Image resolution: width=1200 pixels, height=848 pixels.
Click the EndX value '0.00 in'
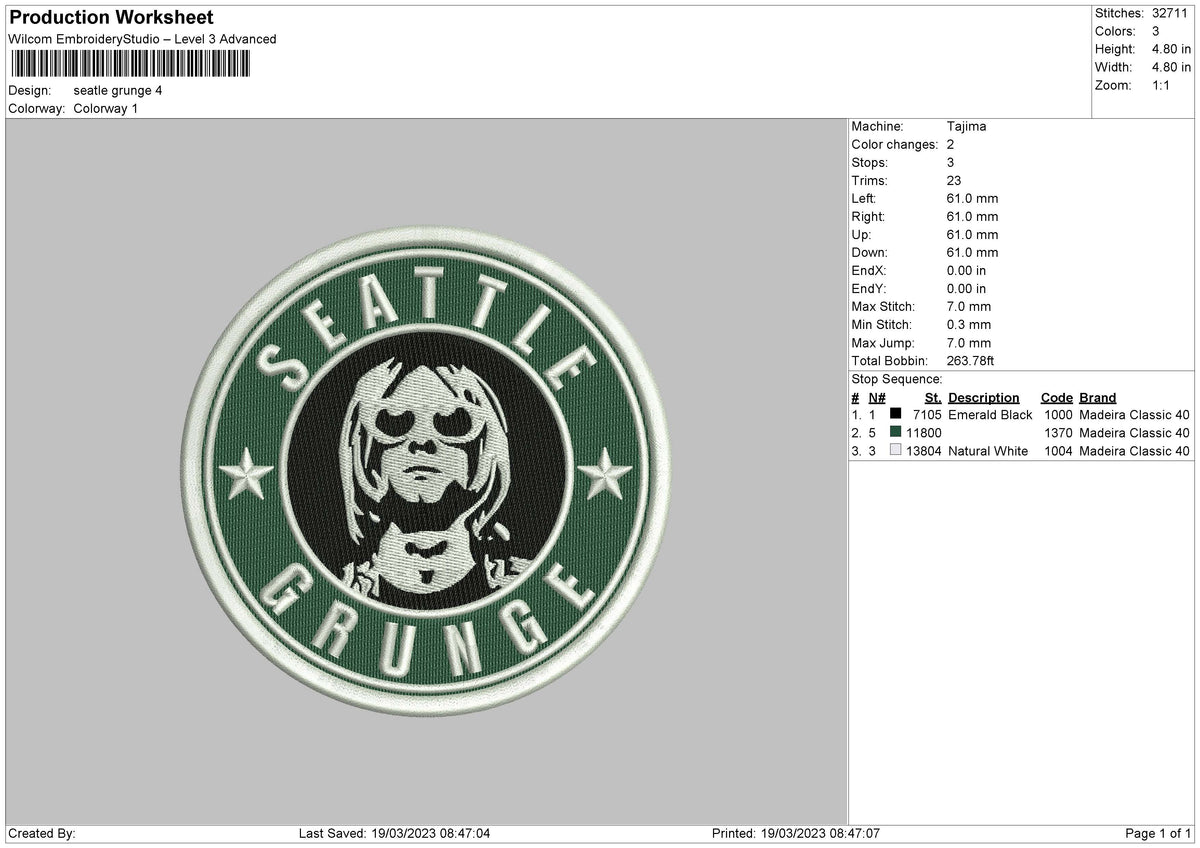click(966, 270)
